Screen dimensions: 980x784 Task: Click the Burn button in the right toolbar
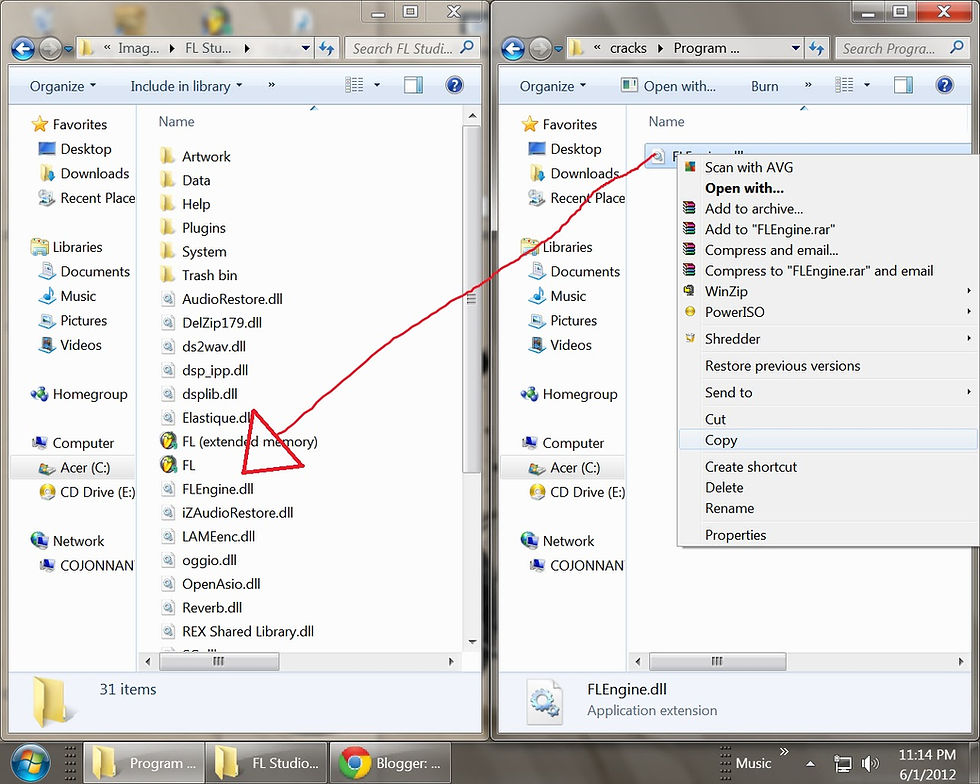(764, 86)
